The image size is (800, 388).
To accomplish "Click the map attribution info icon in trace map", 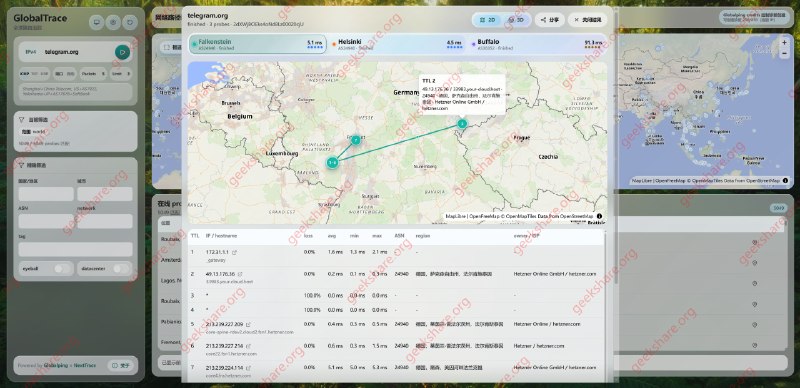I will [599, 216].
